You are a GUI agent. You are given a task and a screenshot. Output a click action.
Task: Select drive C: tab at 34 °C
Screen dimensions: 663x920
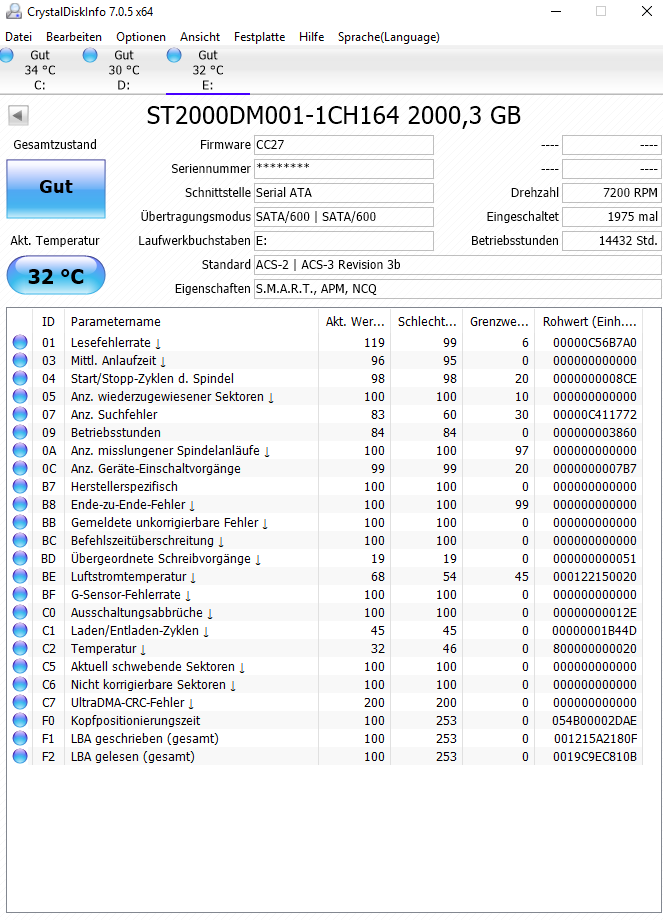coord(40,70)
